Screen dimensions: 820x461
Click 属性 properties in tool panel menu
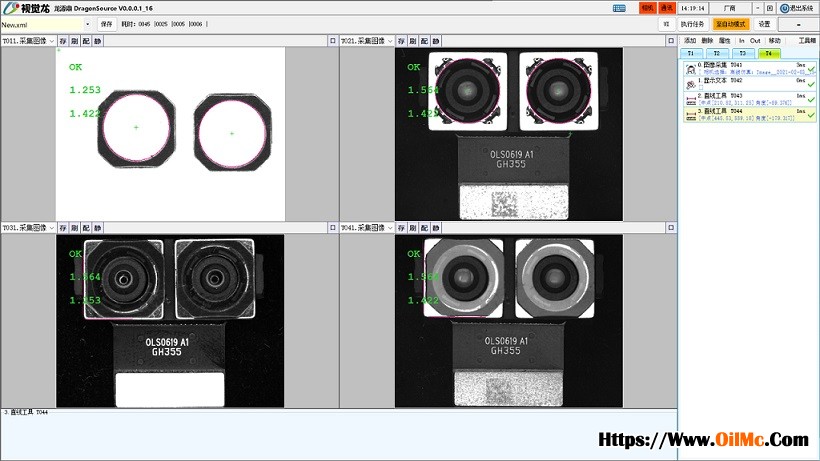point(725,41)
